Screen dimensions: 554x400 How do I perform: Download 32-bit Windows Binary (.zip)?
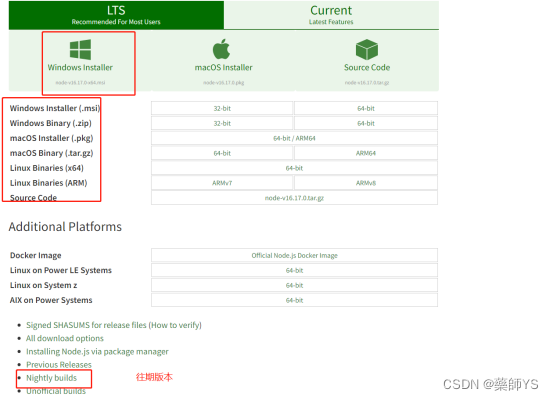pos(222,123)
